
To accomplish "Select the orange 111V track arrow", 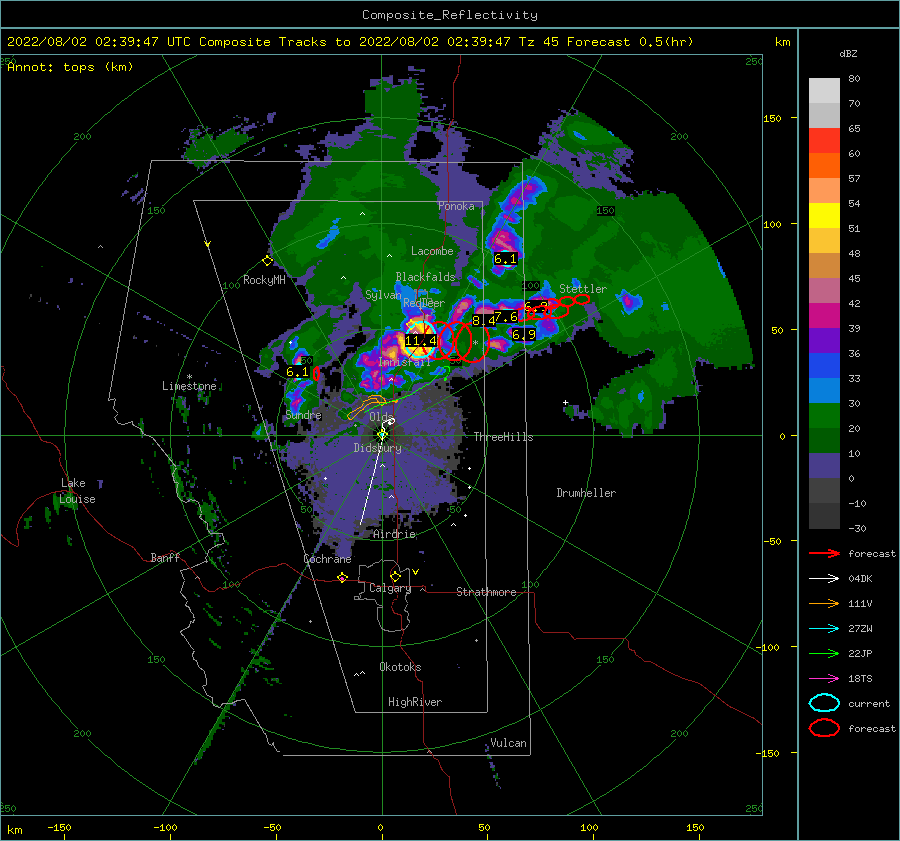I will point(824,603).
